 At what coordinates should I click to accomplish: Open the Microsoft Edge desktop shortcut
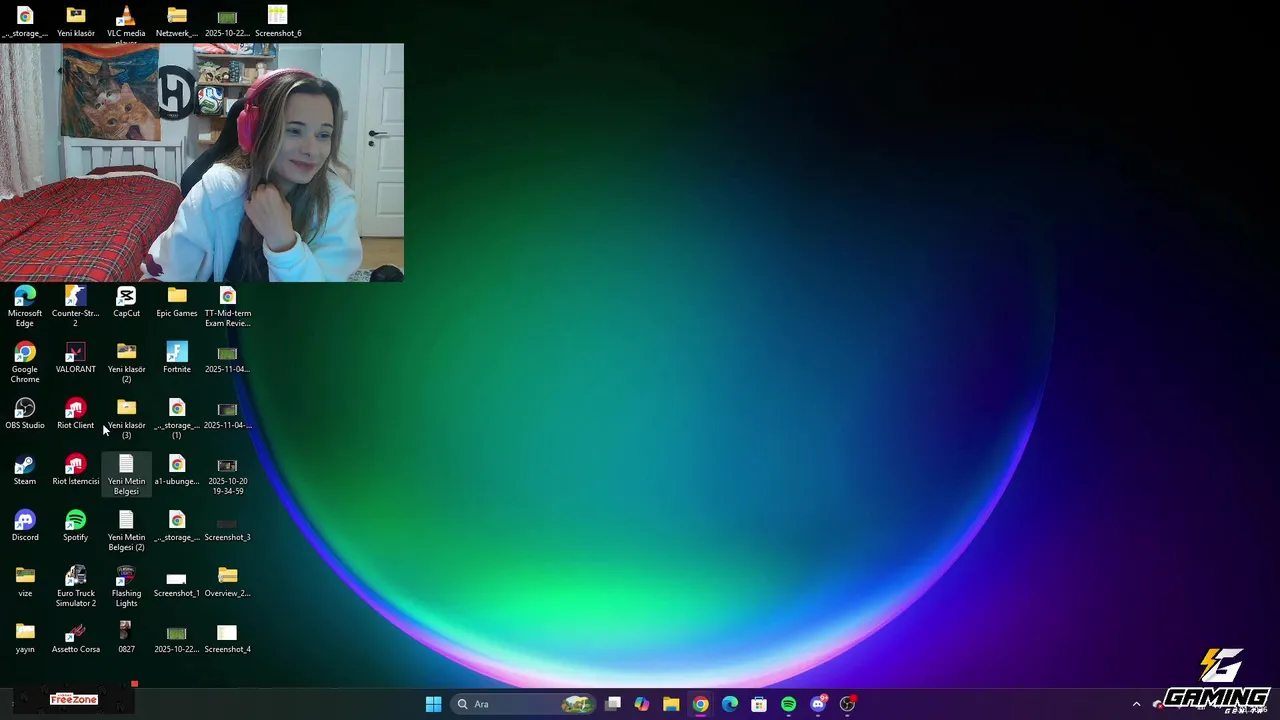click(25, 306)
